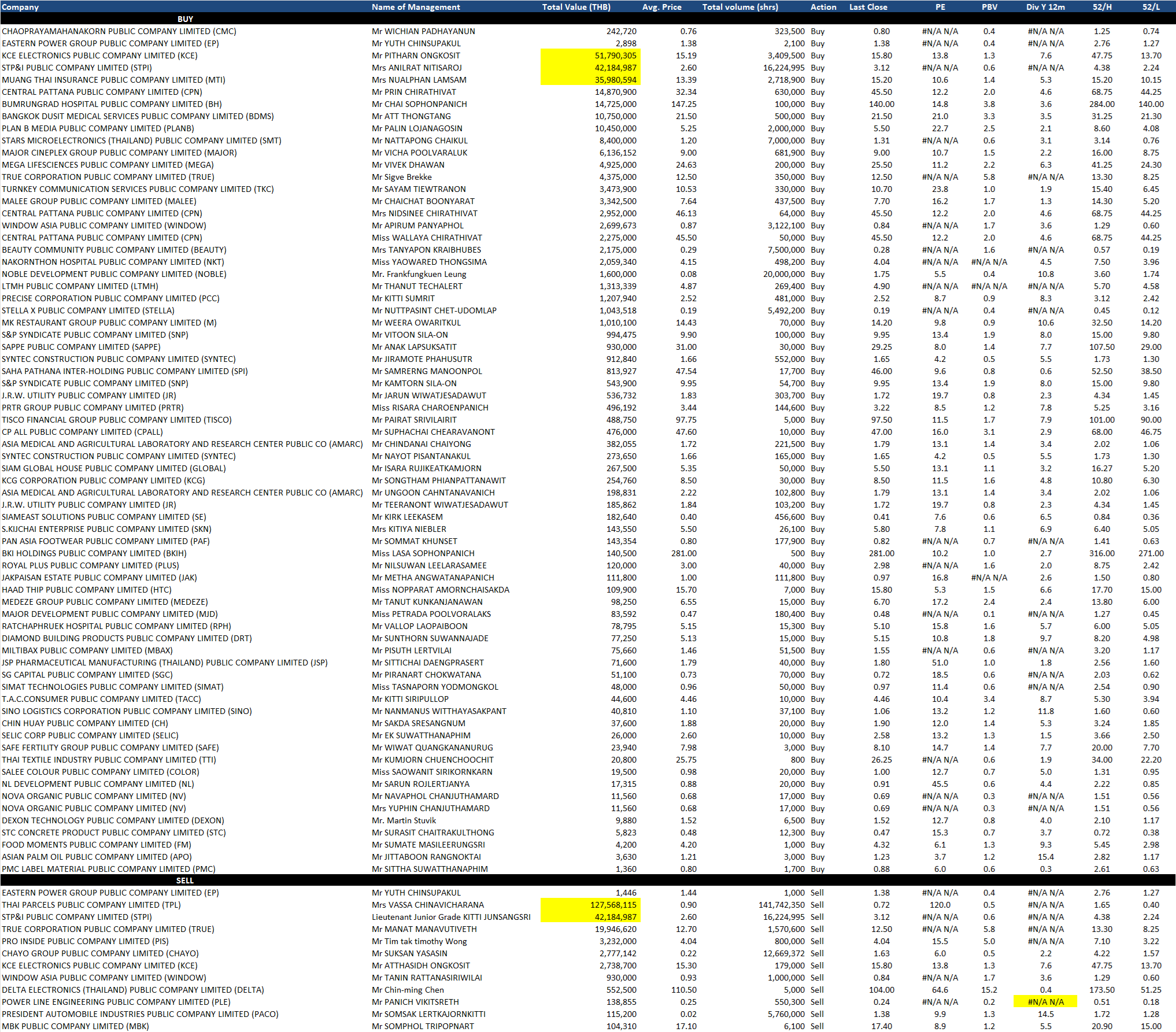The image size is (1176, 1032).
Task: Select the Name of Management header
Action: [x=416, y=7]
